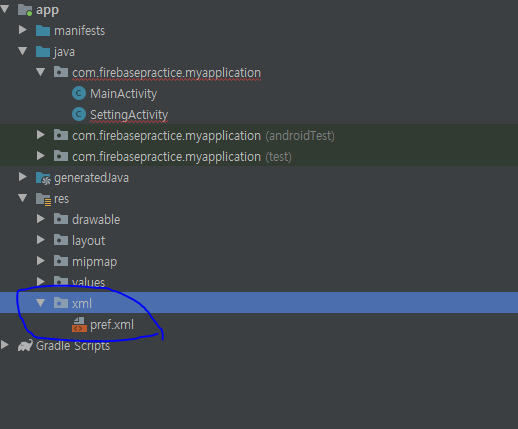Collapse the main com.firebasepractice.myapplication package arrow
The height and width of the screenshot is (429, 518).
[41, 72]
